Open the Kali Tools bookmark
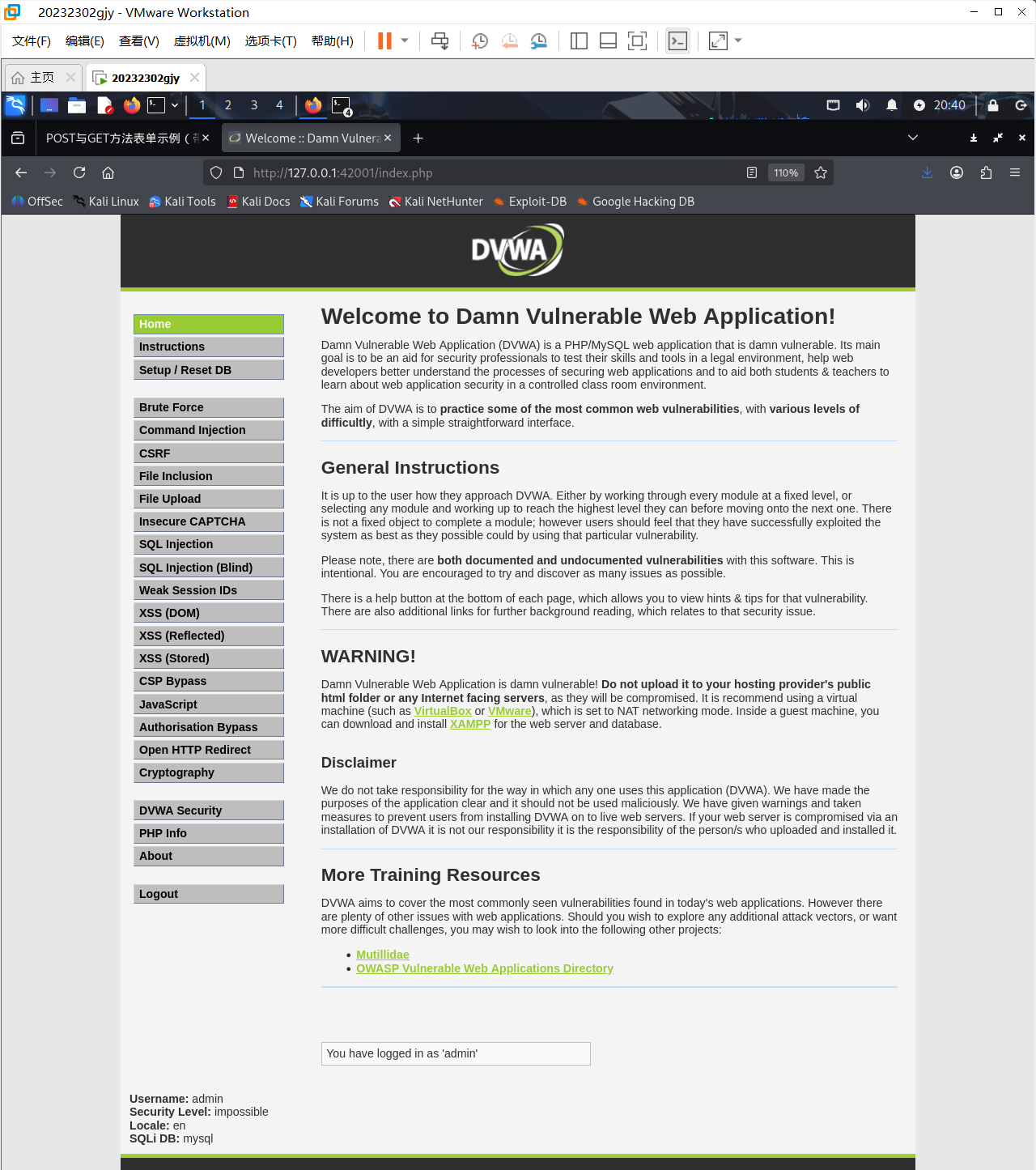Image resolution: width=1036 pixels, height=1170 pixels. (182, 202)
